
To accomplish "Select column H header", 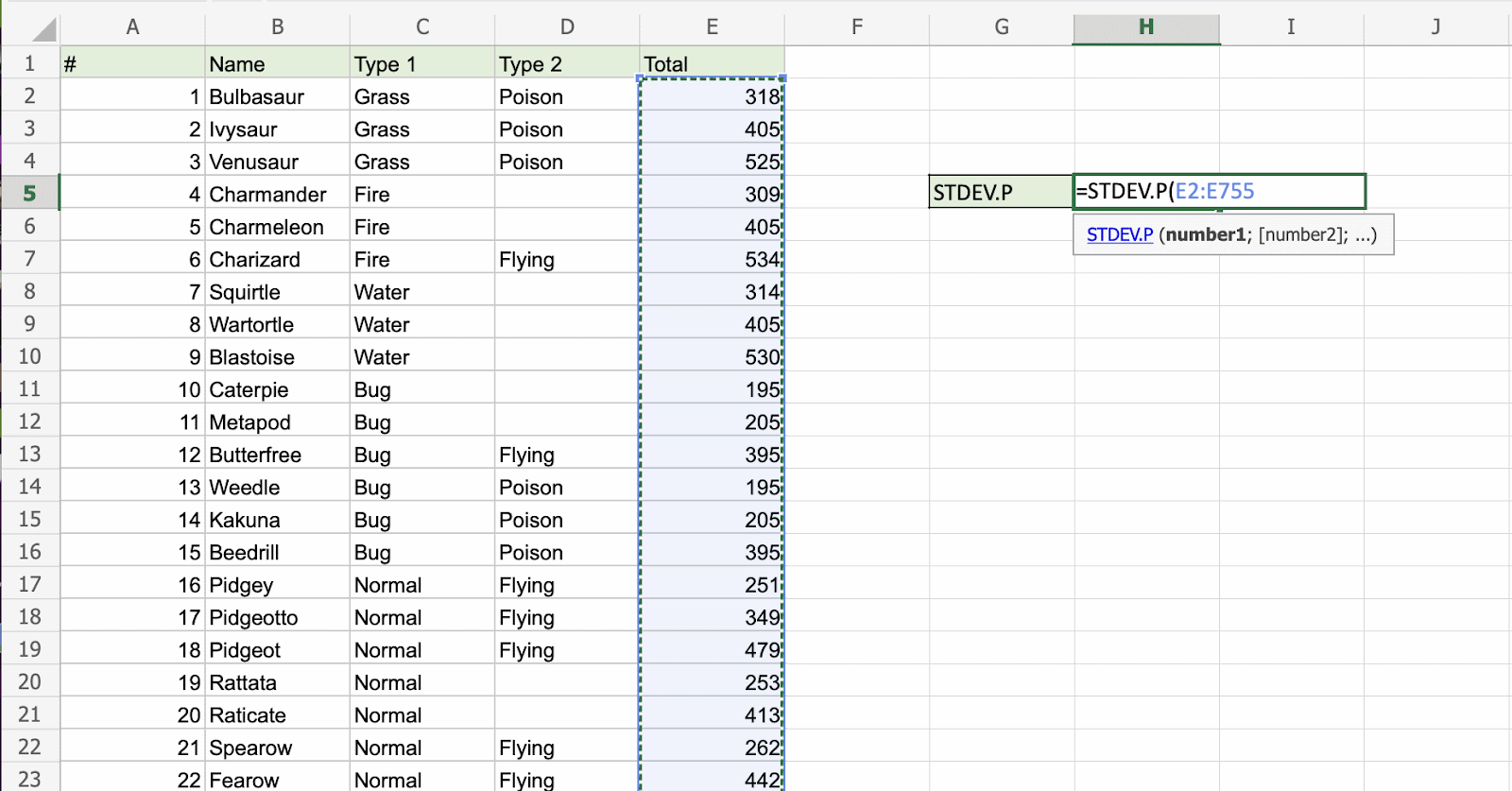I will 1145,27.
